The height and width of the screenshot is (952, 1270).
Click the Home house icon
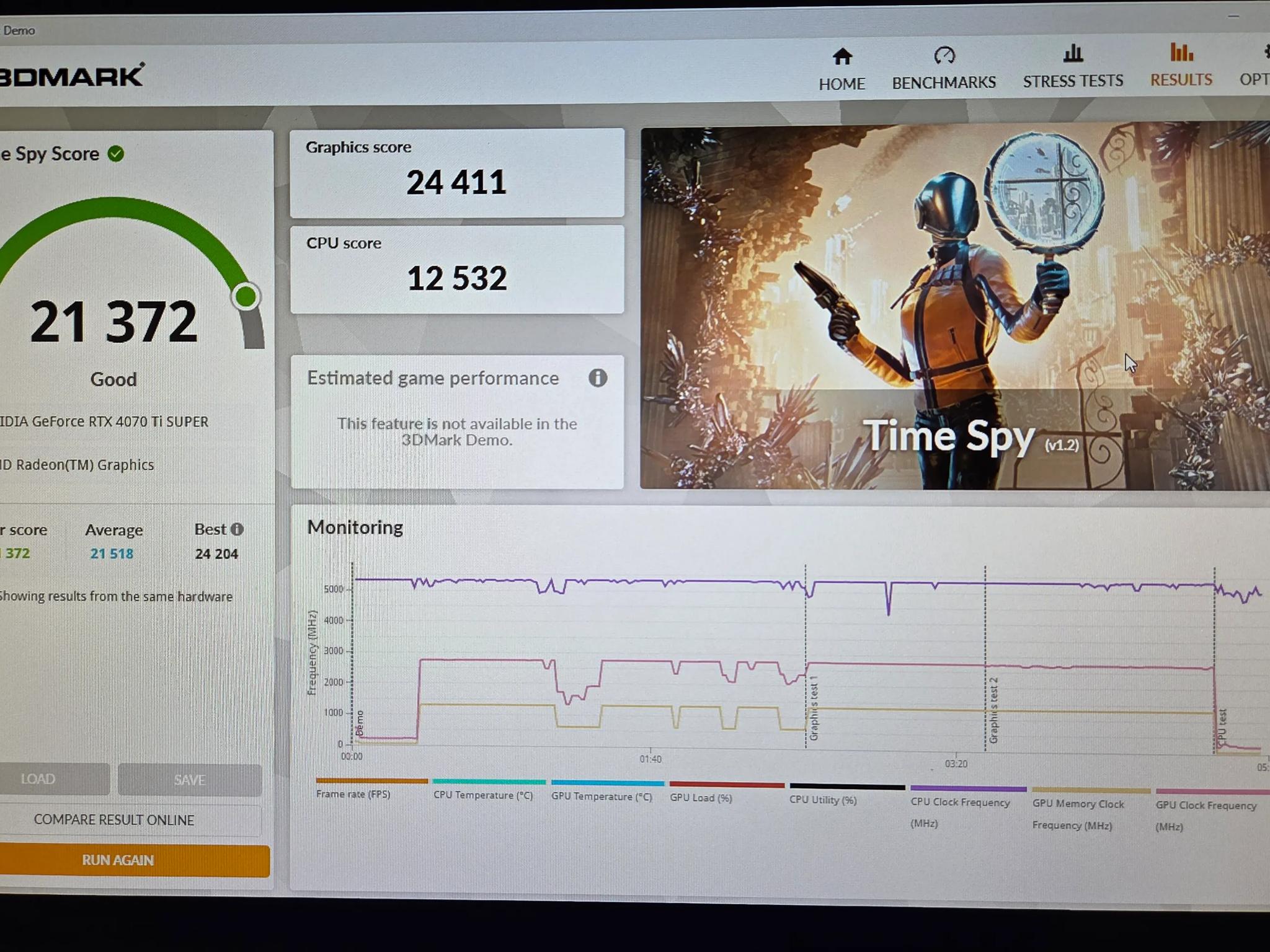841,57
